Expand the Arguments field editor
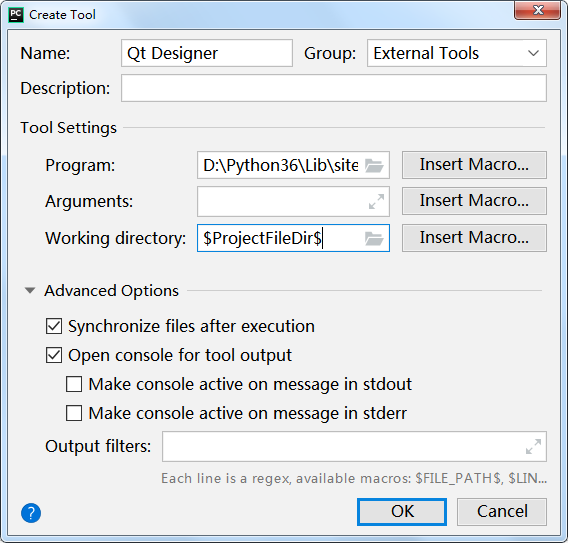Viewport: 568px width, 543px height. 376,201
